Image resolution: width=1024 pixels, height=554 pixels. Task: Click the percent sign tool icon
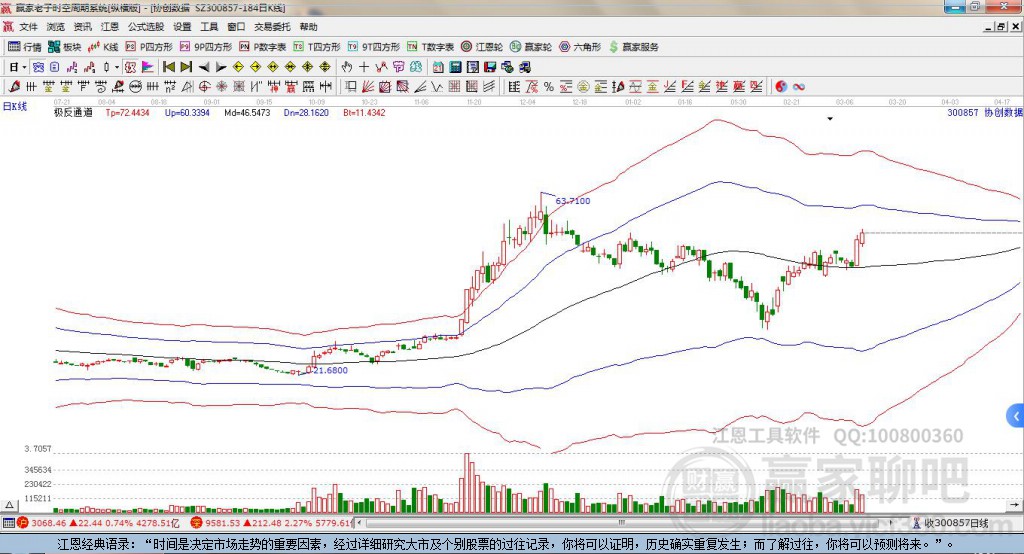coord(549,86)
